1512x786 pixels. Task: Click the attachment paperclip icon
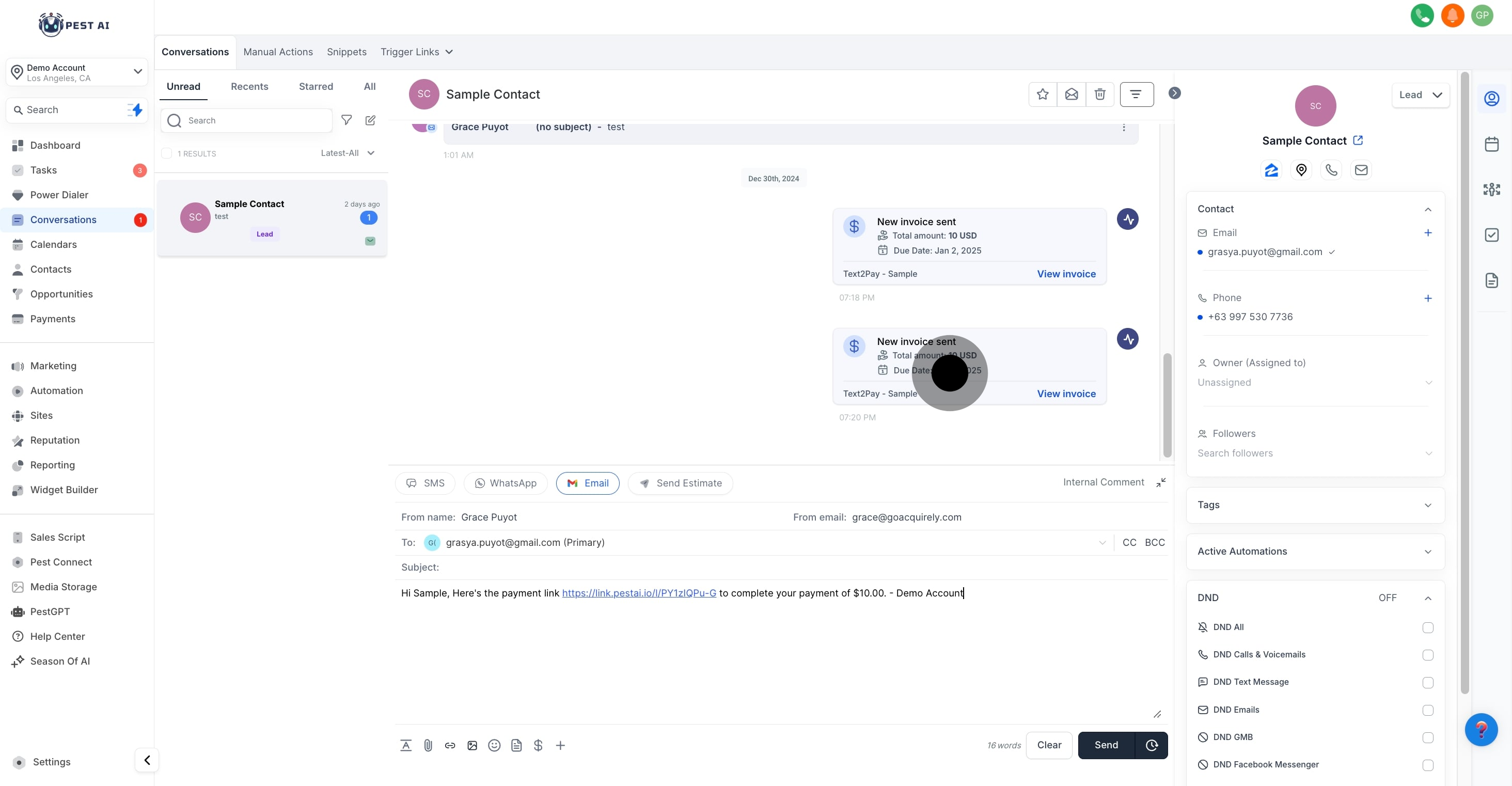pos(428,746)
